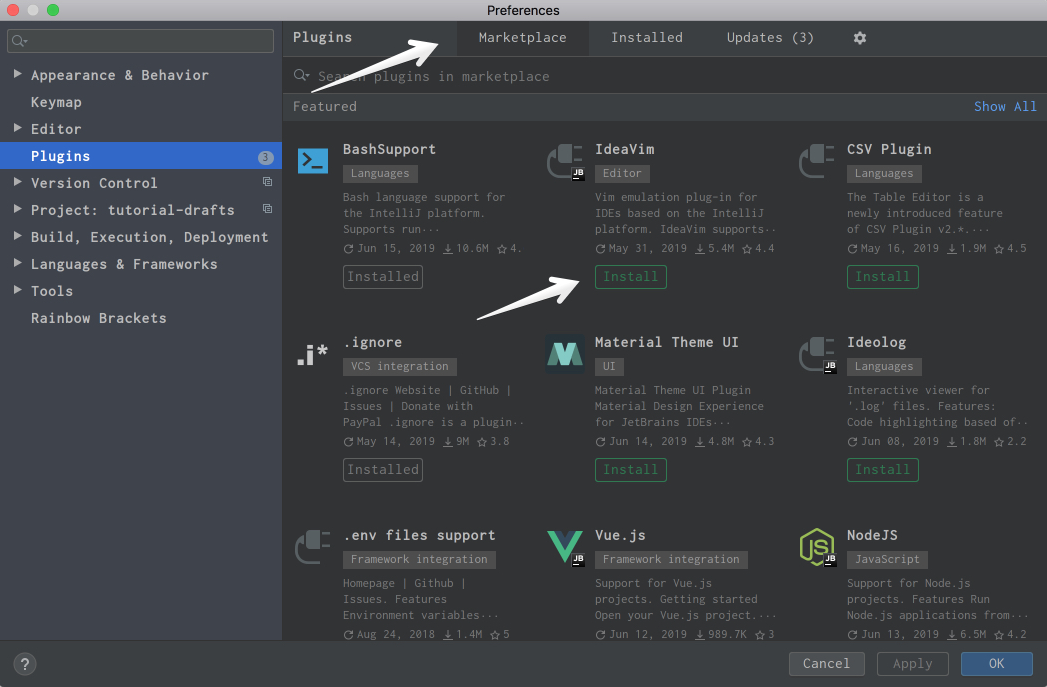Click the Ideolog plugin icon
The height and width of the screenshot is (687, 1047).
pyautogui.click(x=817, y=355)
